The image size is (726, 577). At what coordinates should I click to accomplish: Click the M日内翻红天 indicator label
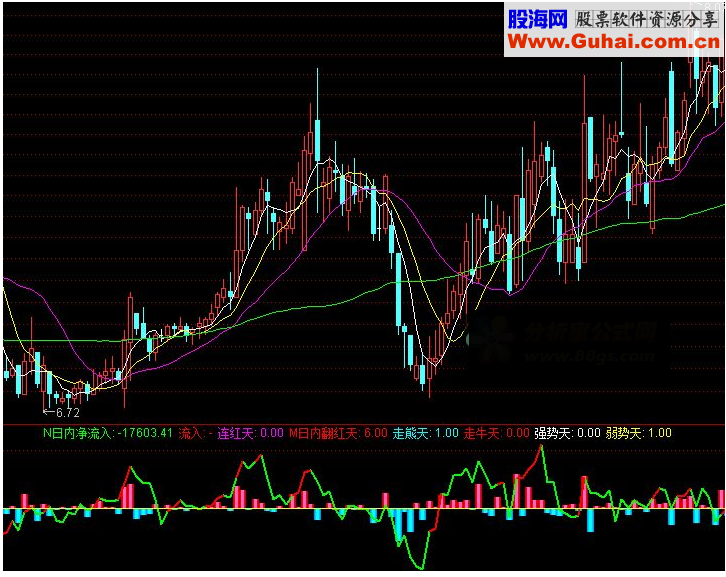click(324, 433)
